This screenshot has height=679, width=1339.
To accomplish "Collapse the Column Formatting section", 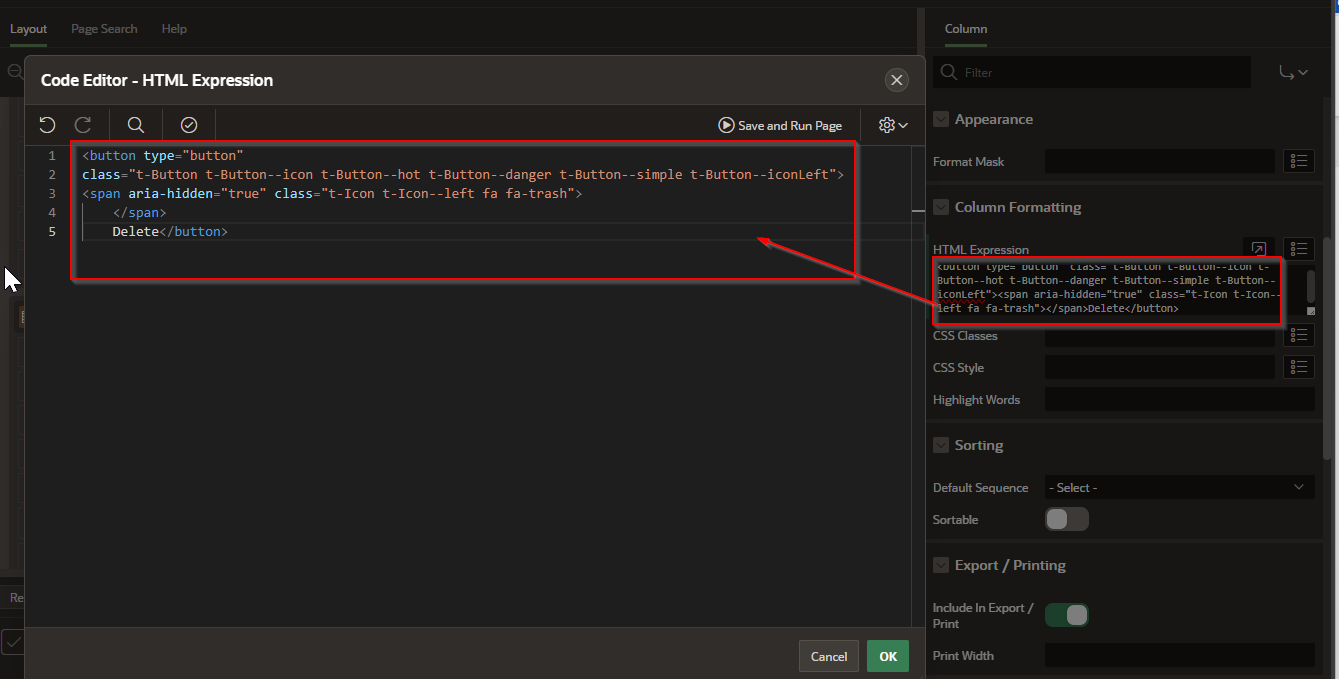I will point(941,207).
